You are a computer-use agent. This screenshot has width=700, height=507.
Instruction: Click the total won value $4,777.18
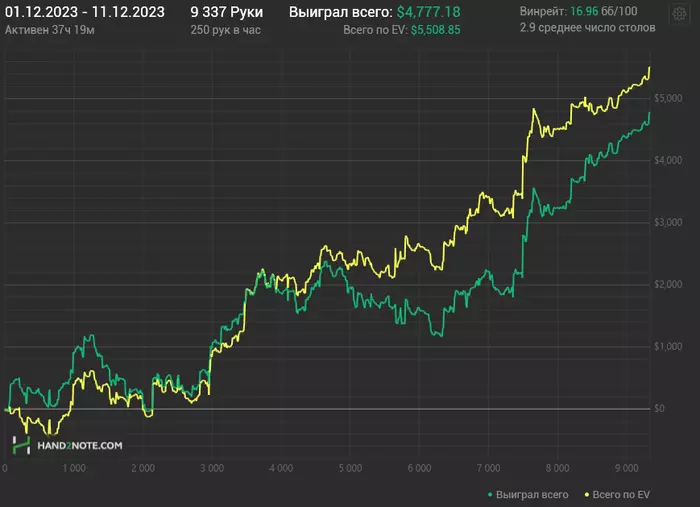point(429,12)
